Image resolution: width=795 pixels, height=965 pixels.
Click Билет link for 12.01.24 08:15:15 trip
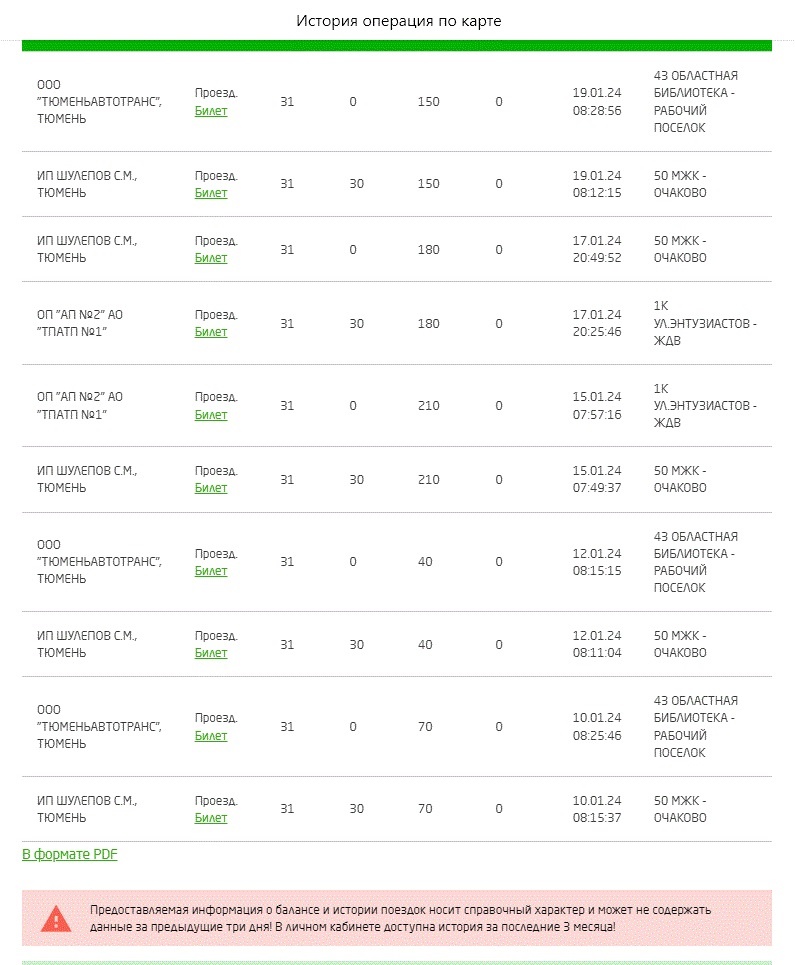coord(211,571)
